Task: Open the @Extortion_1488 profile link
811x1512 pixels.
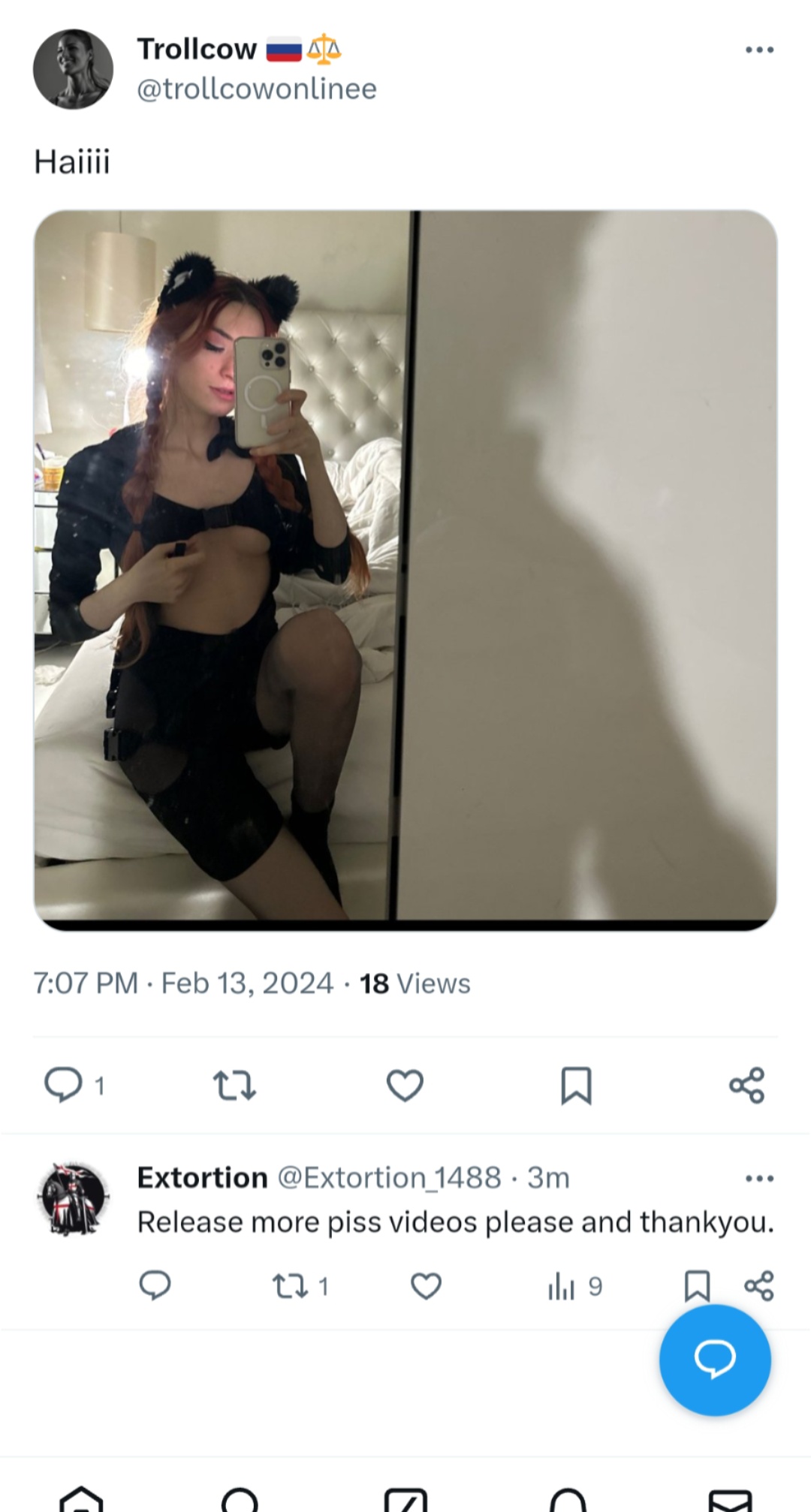Action: pyautogui.click(x=389, y=1178)
